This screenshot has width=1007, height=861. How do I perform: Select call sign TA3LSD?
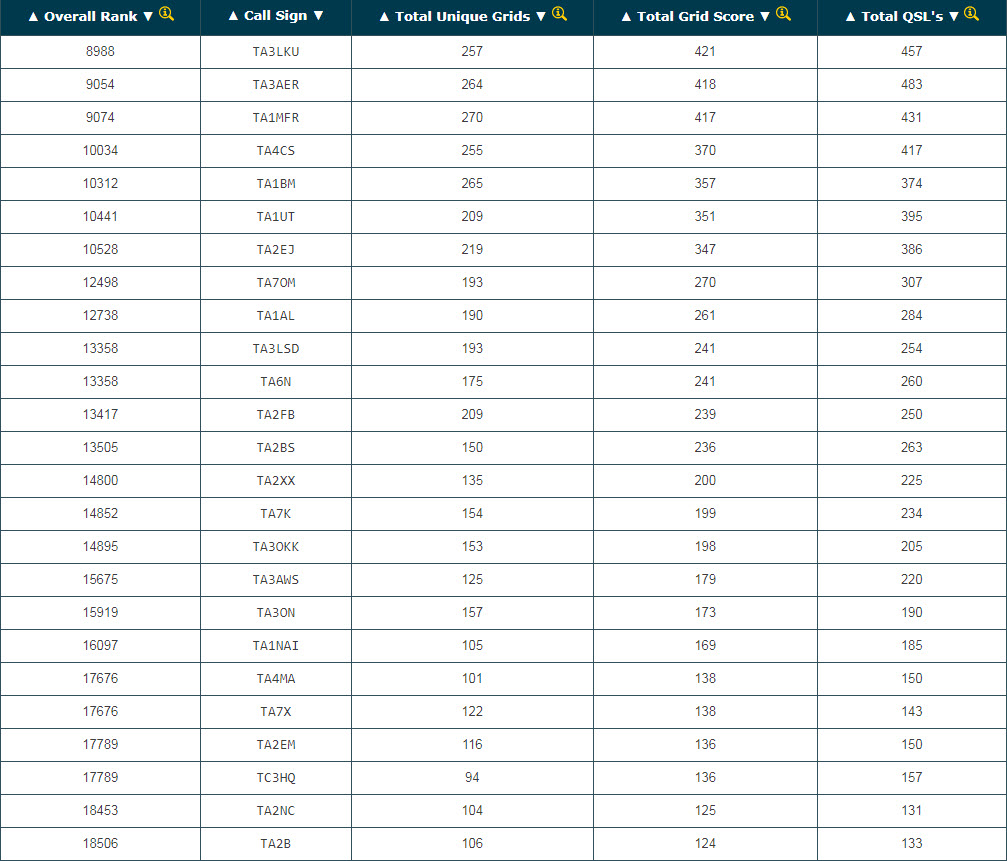(x=276, y=349)
